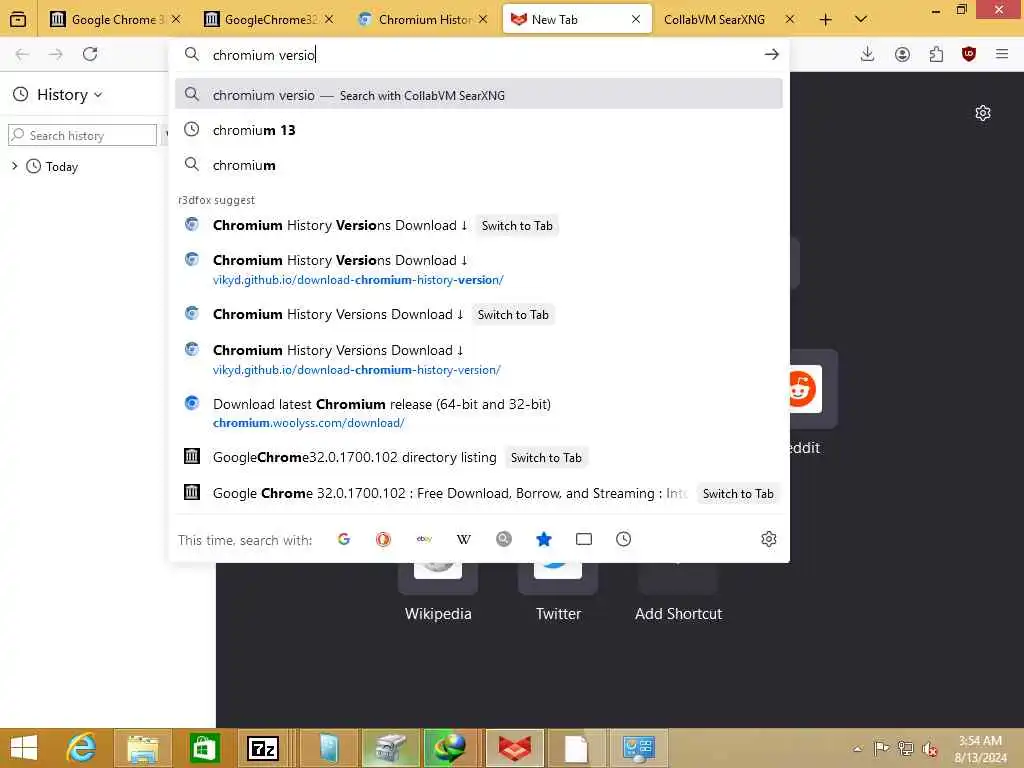1024x768 pixels.
Task: Open 7-Zip from the taskbar
Action: click(x=263, y=748)
